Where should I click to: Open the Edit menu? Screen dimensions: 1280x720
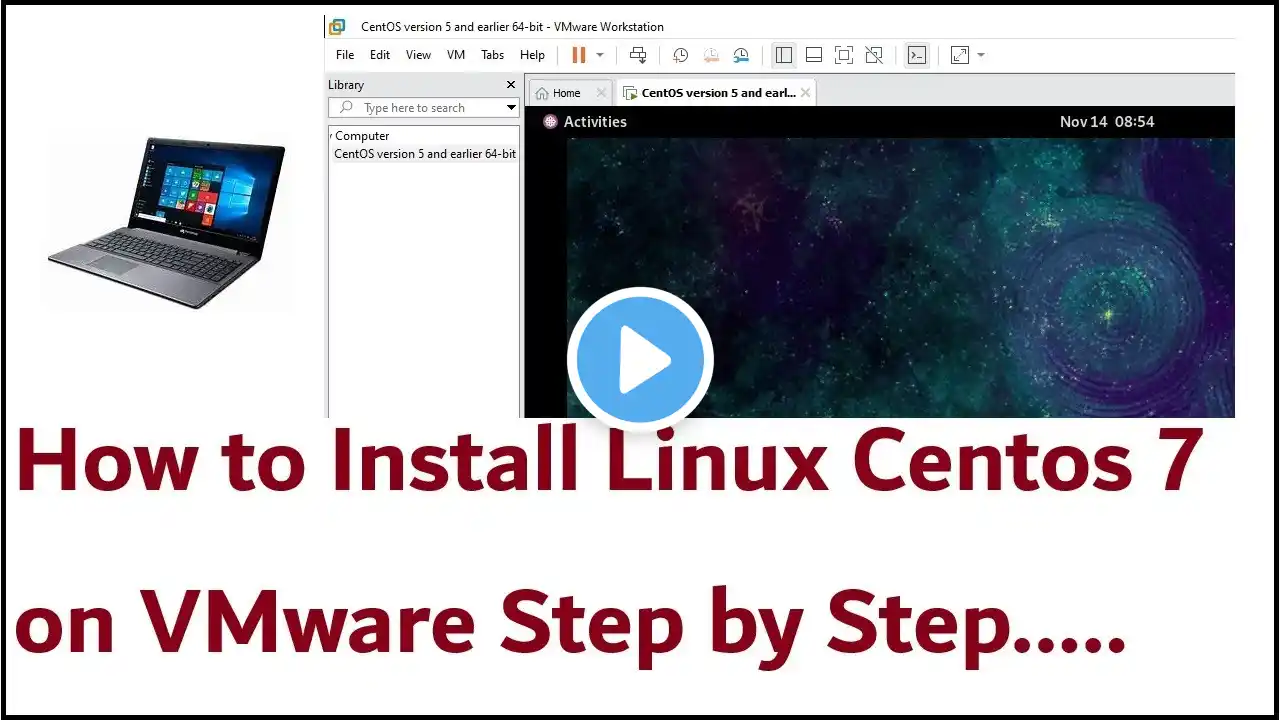point(380,55)
